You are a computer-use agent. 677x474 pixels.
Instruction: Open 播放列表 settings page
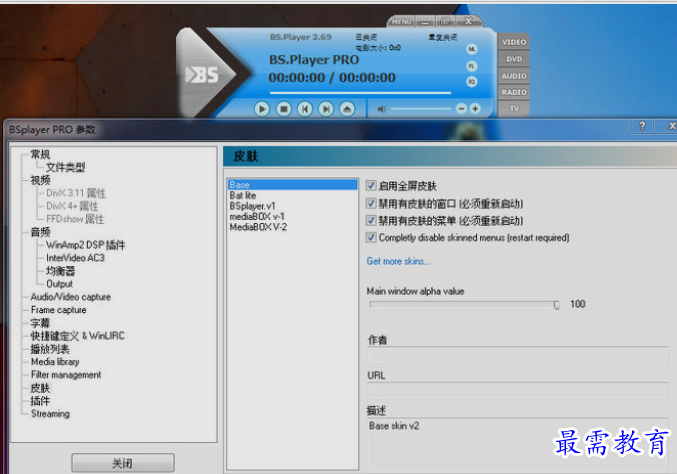[x=50, y=349]
